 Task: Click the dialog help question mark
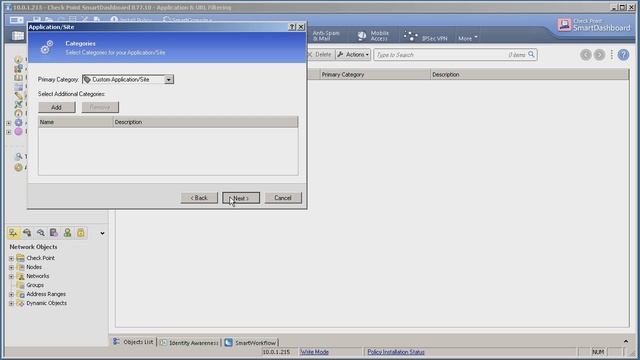(292, 27)
